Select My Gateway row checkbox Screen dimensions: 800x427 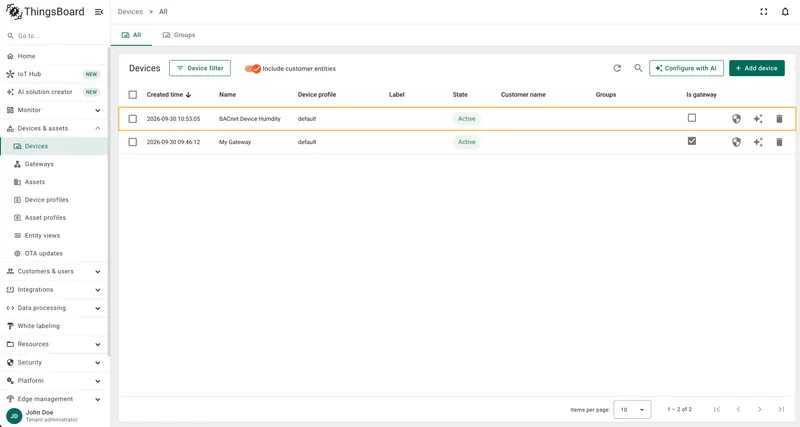point(133,142)
